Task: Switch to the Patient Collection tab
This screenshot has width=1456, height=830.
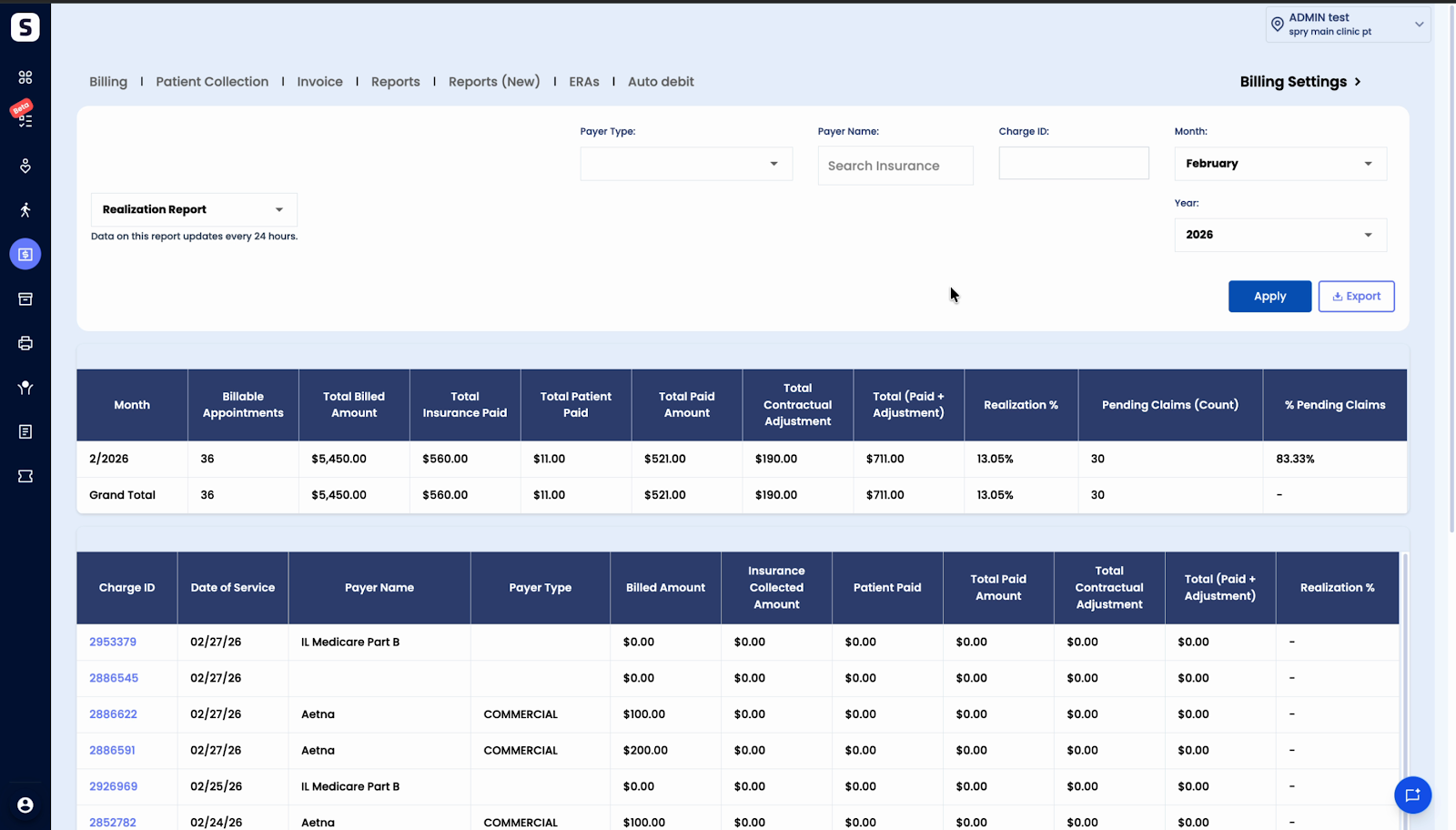Action: pyautogui.click(x=212, y=82)
